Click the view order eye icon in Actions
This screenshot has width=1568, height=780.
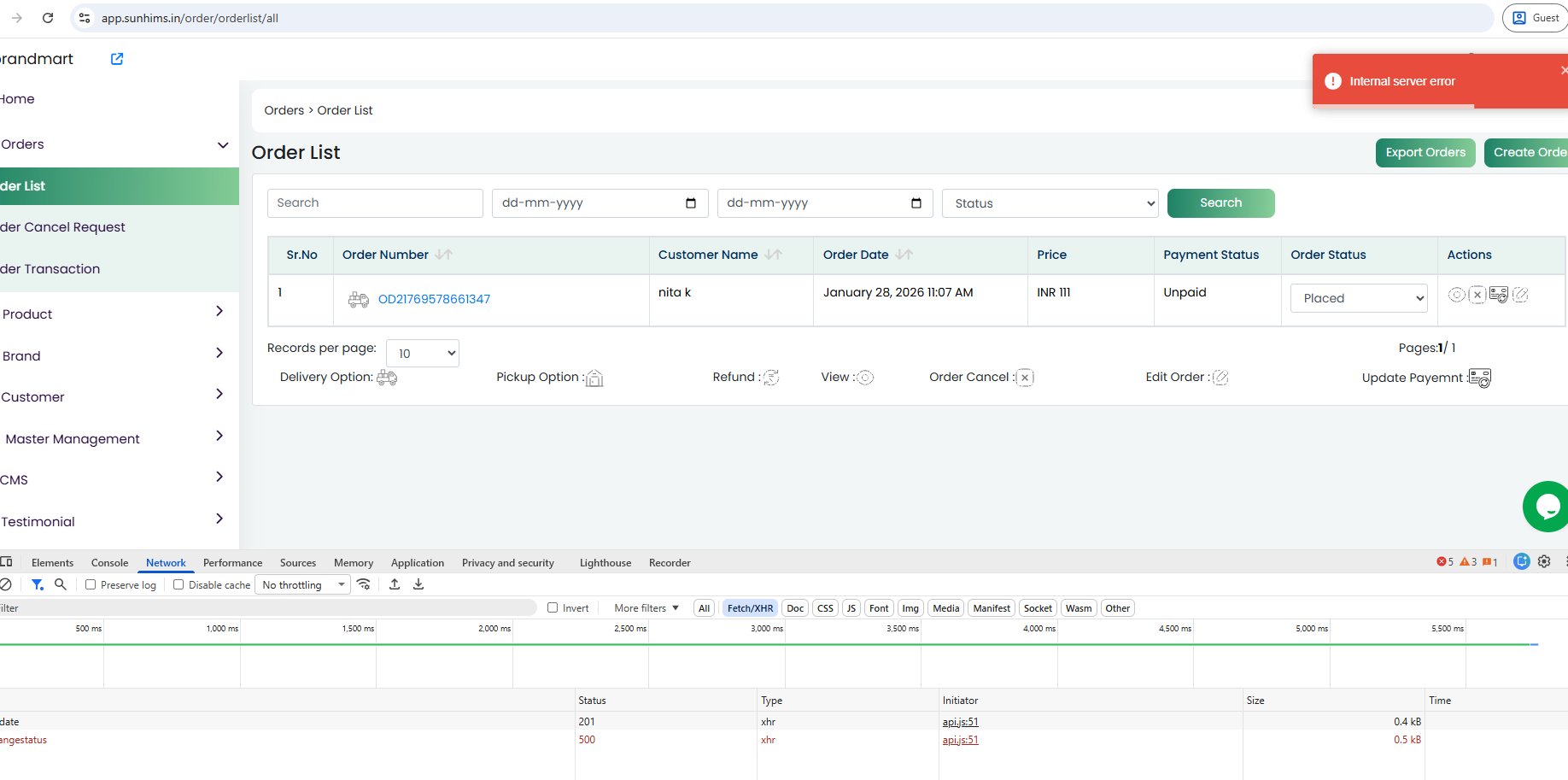tap(1457, 295)
